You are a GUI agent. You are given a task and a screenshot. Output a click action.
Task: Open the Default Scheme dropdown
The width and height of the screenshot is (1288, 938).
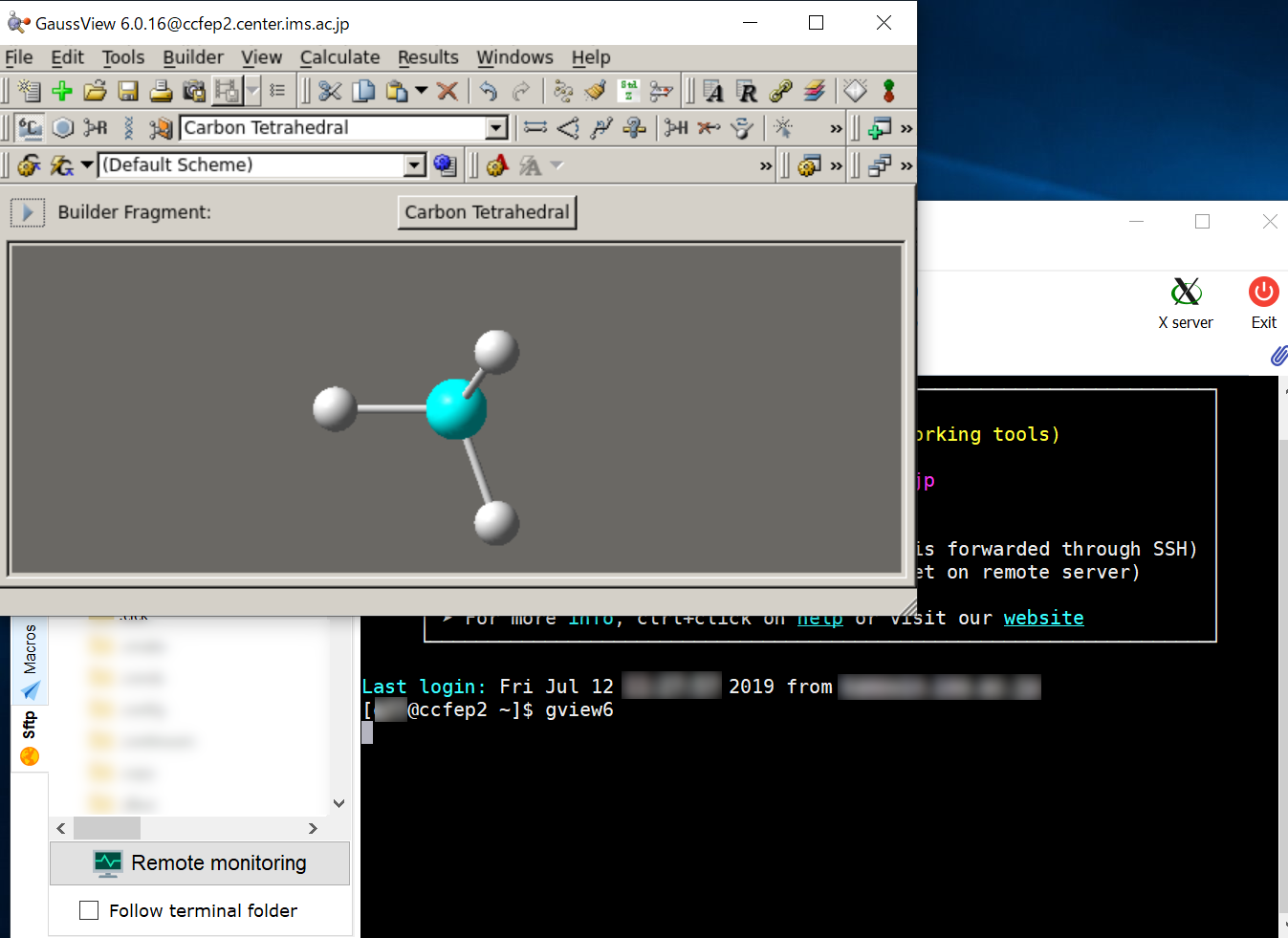pos(414,165)
